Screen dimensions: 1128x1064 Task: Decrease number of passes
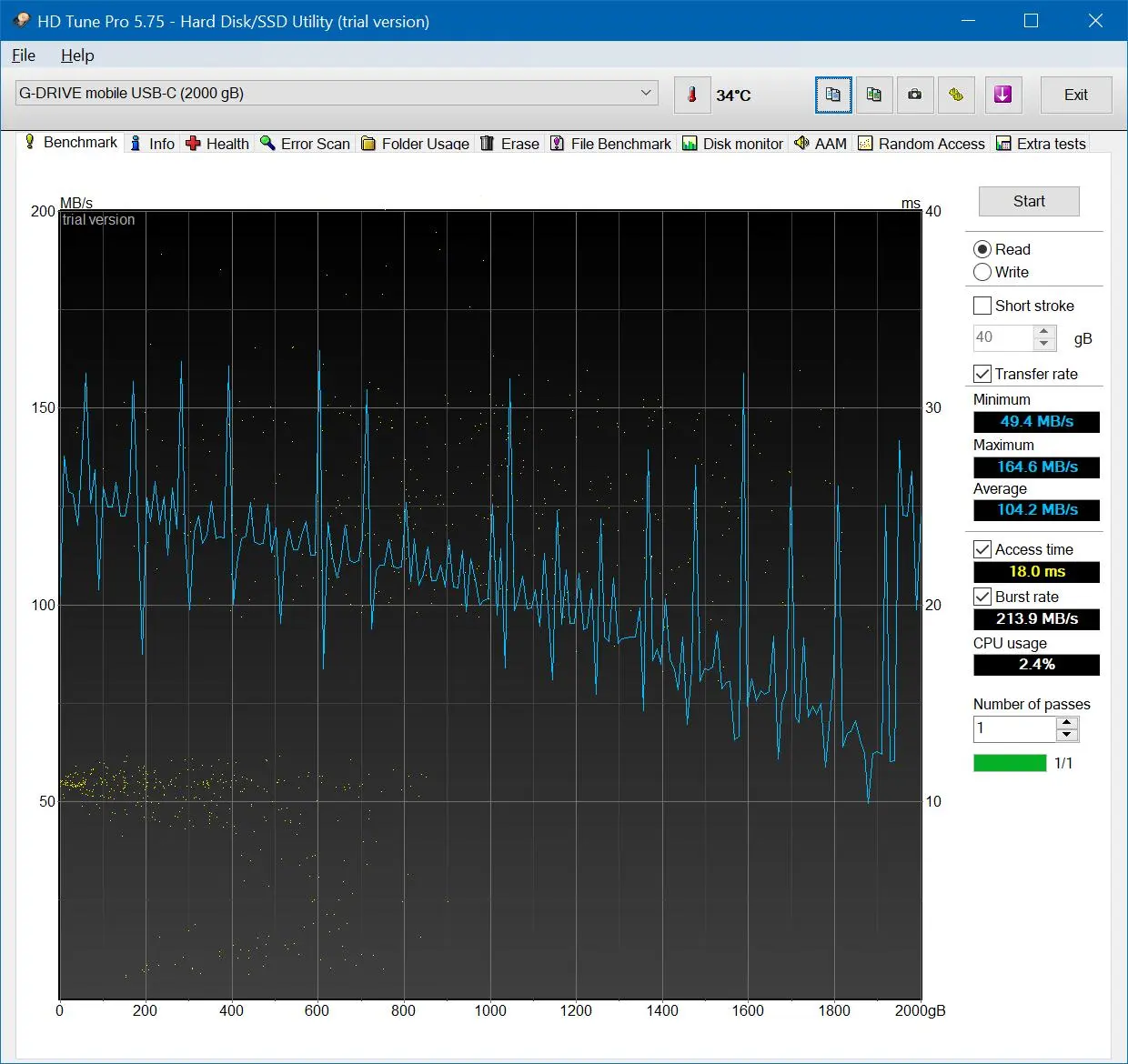pyautogui.click(x=1068, y=735)
